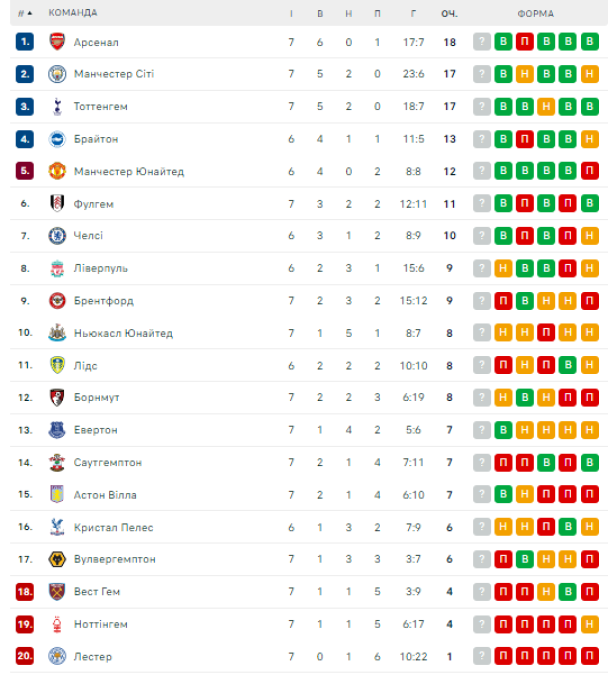Click the red position 20 rank badge

[24, 657]
